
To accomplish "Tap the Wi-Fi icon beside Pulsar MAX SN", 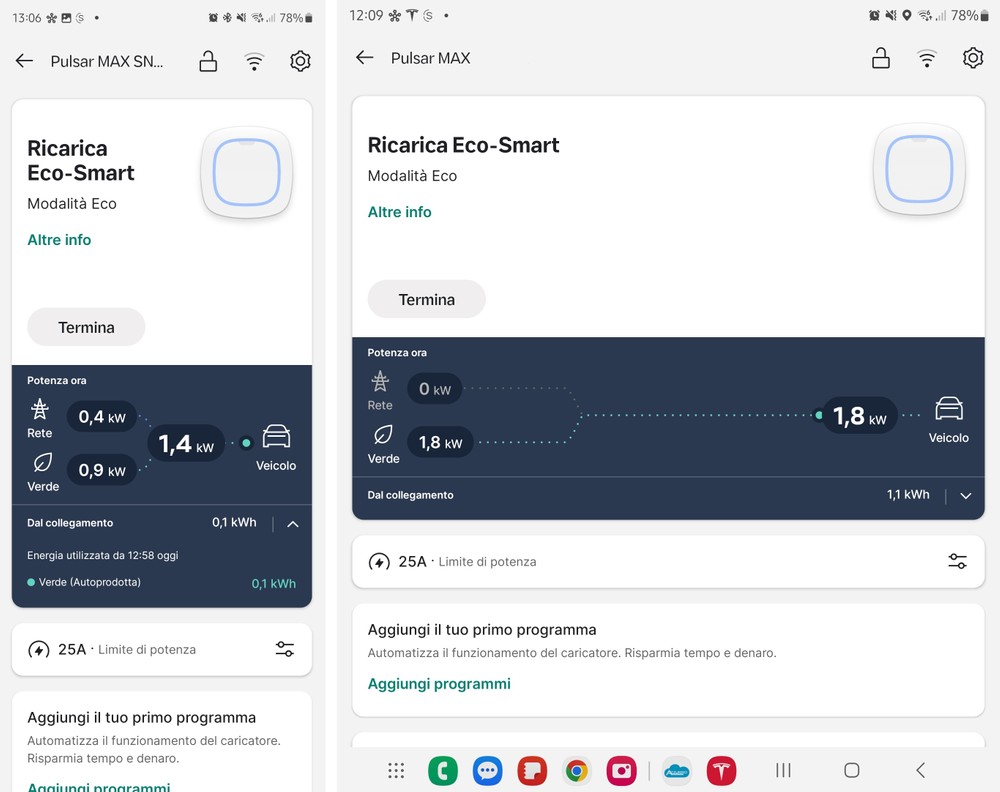I will [x=254, y=62].
